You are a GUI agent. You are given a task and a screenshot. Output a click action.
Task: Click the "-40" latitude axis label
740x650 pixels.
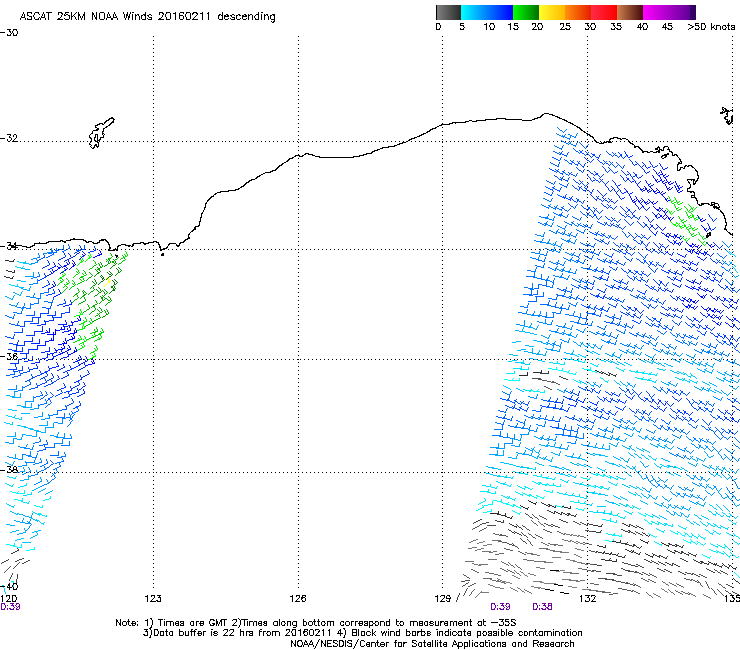coord(9,587)
